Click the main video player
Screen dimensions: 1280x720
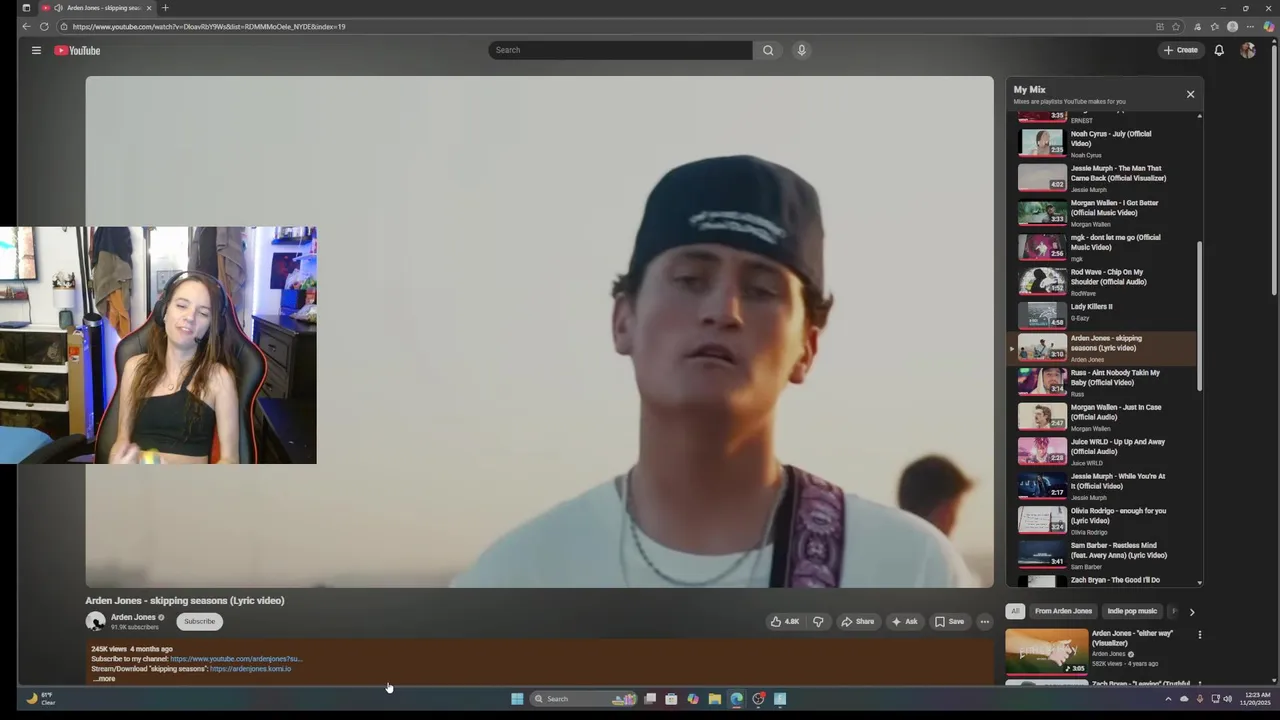point(540,332)
